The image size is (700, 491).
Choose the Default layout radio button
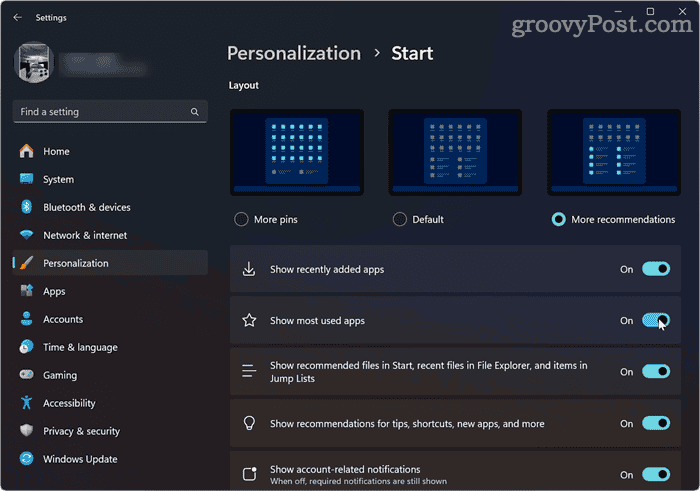click(400, 219)
